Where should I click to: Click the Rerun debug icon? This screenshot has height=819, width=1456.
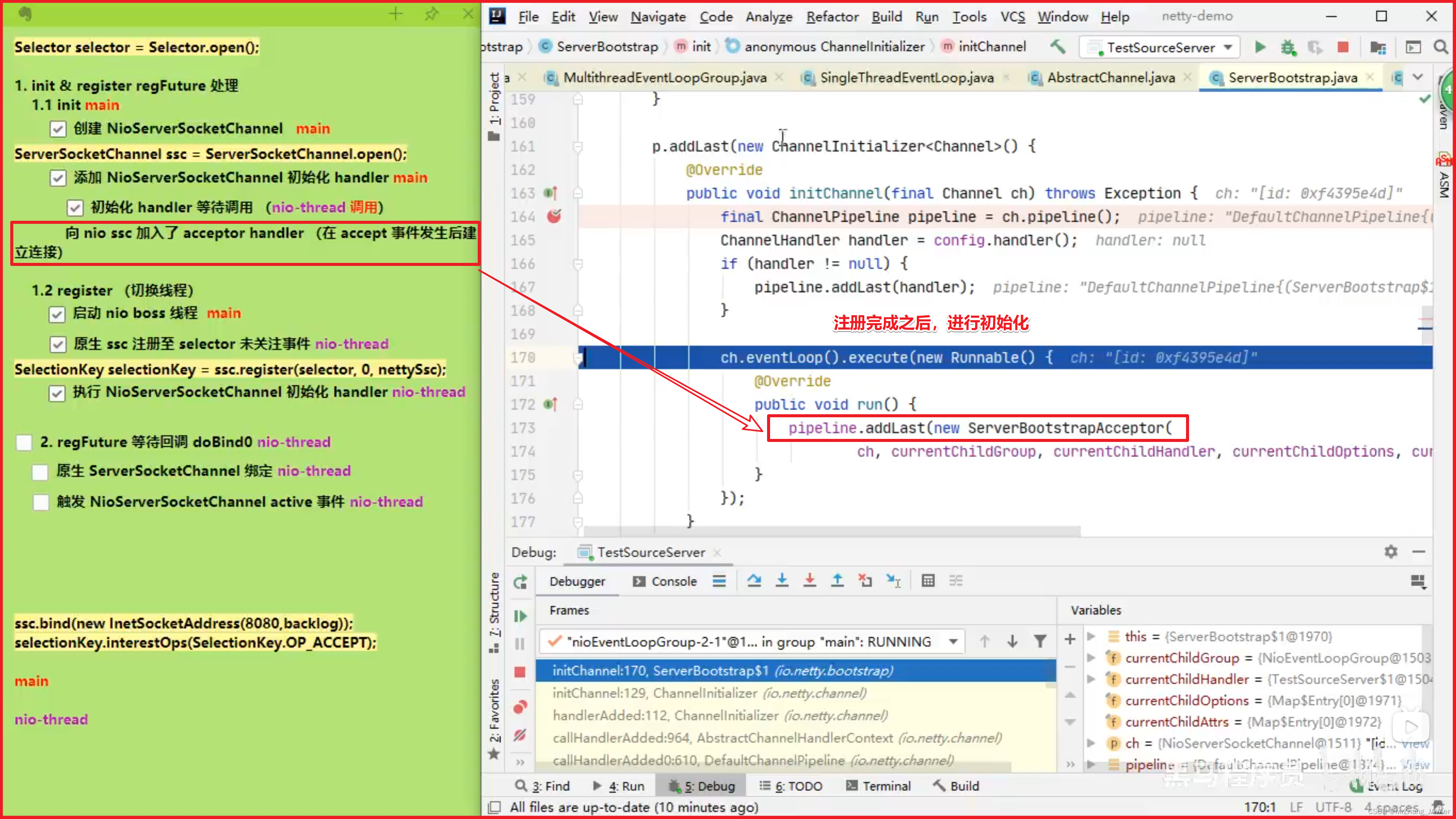pos(520,582)
